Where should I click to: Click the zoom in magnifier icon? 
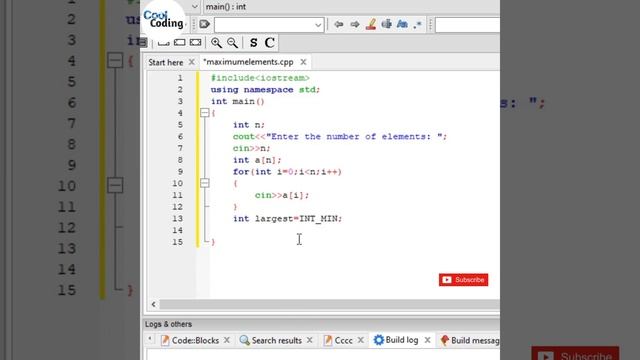click(x=216, y=42)
